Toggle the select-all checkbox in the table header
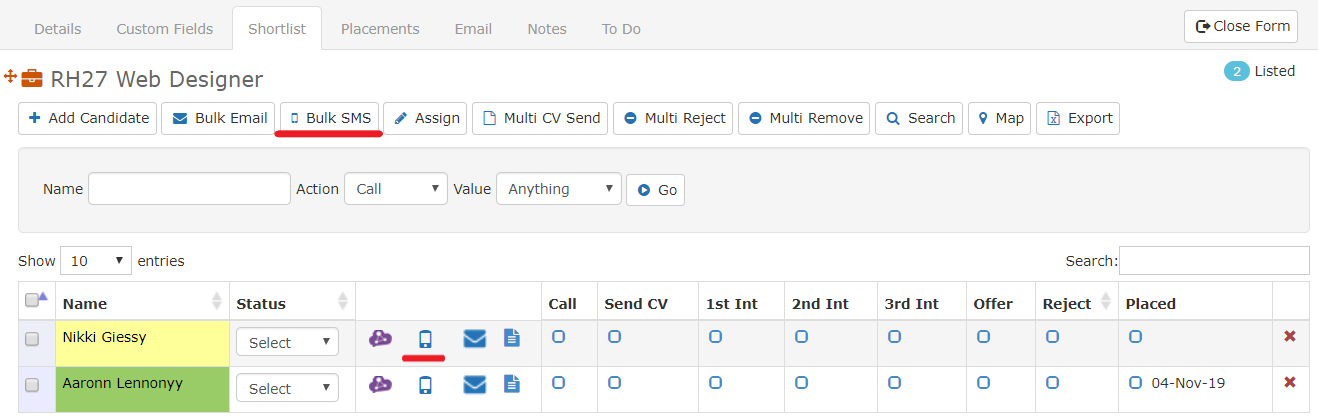The height and width of the screenshot is (419, 1318). [32, 300]
